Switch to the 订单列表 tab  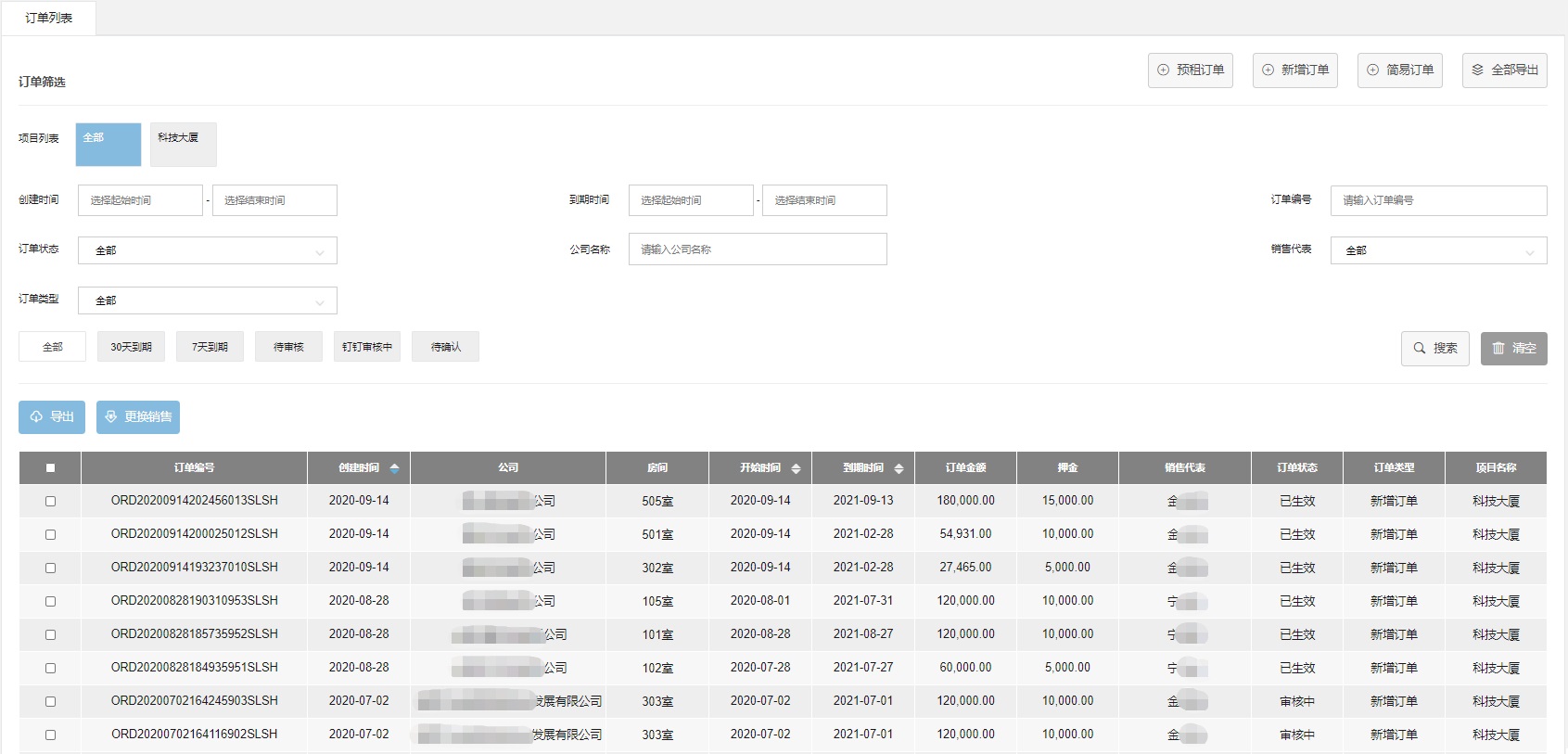click(49, 19)
